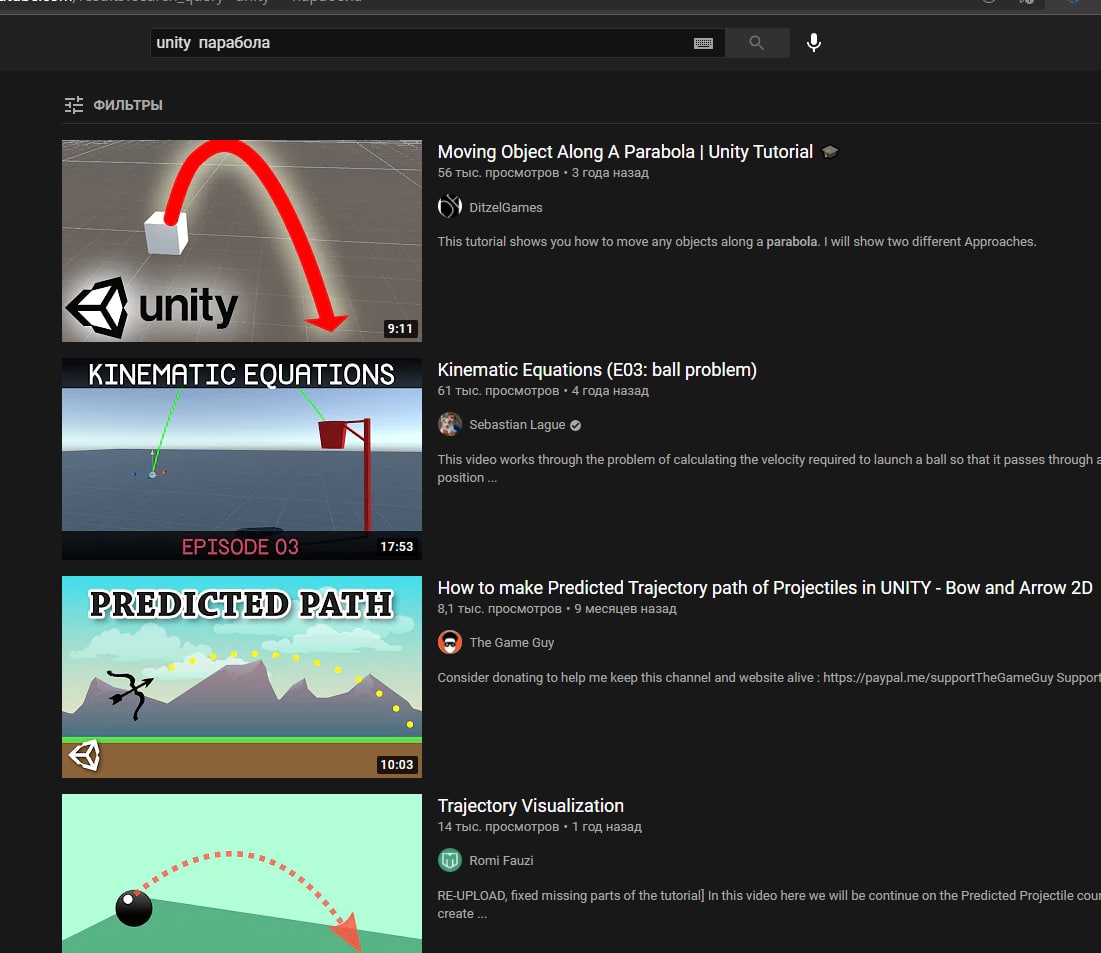Go to The Game Guy channel name
The width and height of the screenshot is (1101, 953).
511,643
